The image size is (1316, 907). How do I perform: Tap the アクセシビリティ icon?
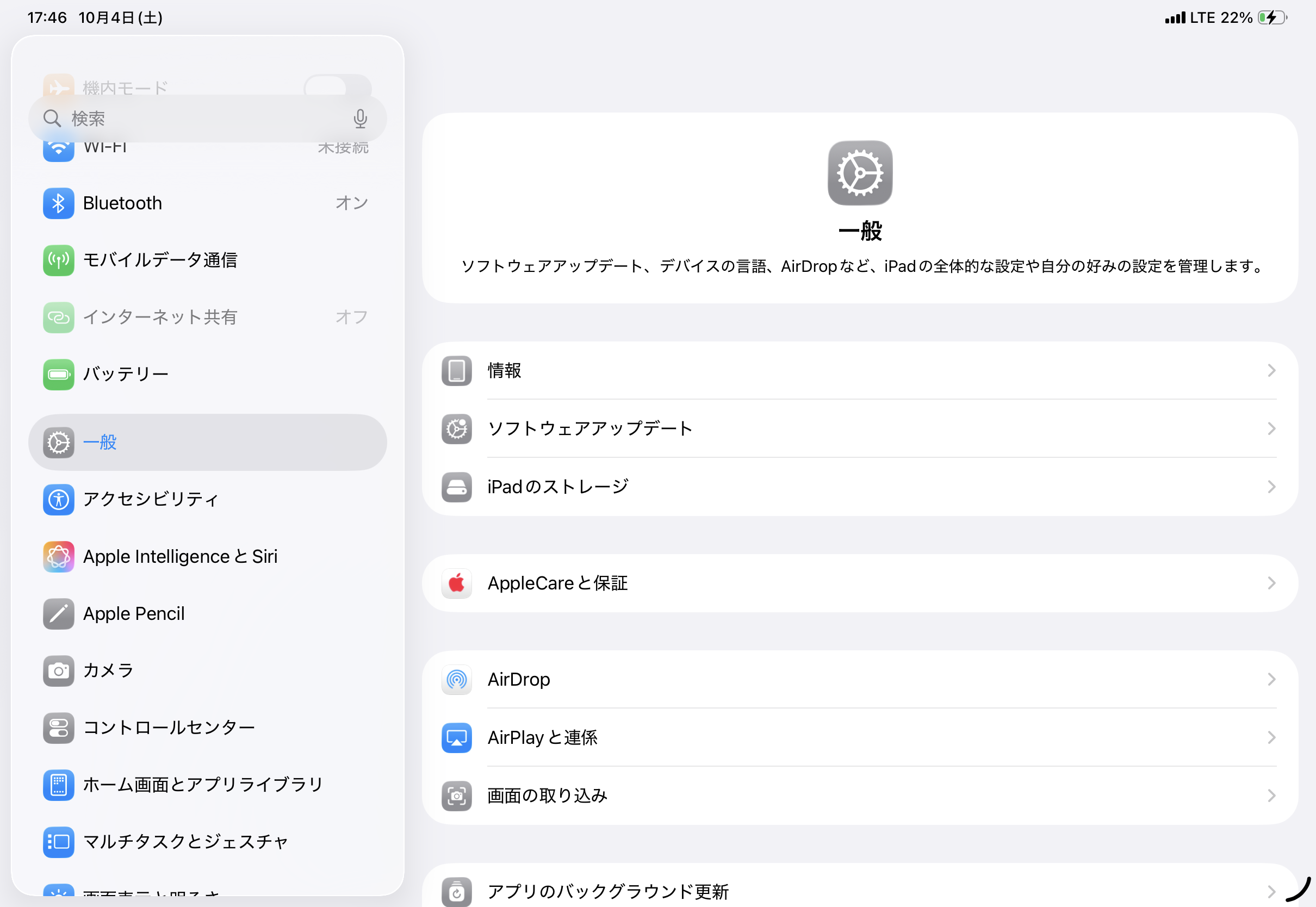point(59,500)
